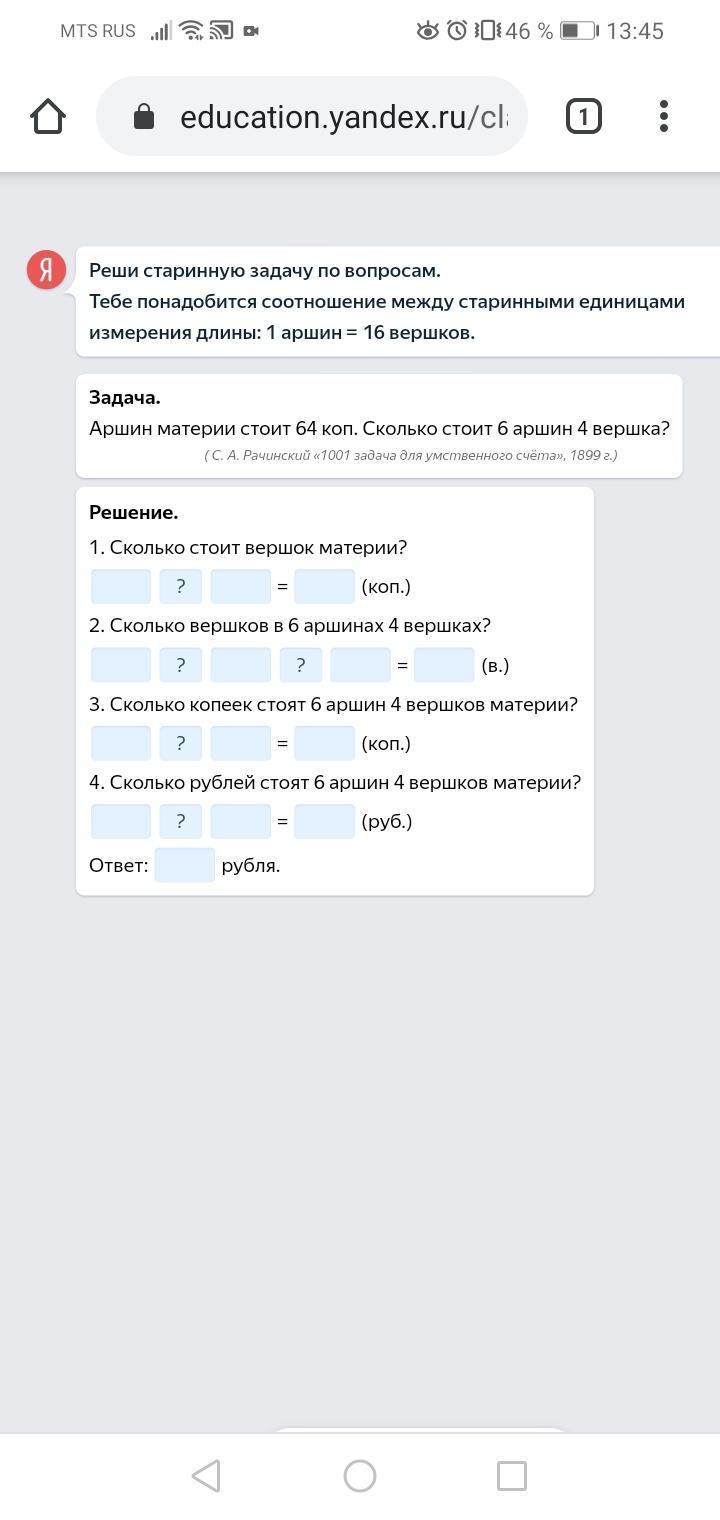
Task: Open the tab switcher showing 1 tab
Action: (584, 117)
